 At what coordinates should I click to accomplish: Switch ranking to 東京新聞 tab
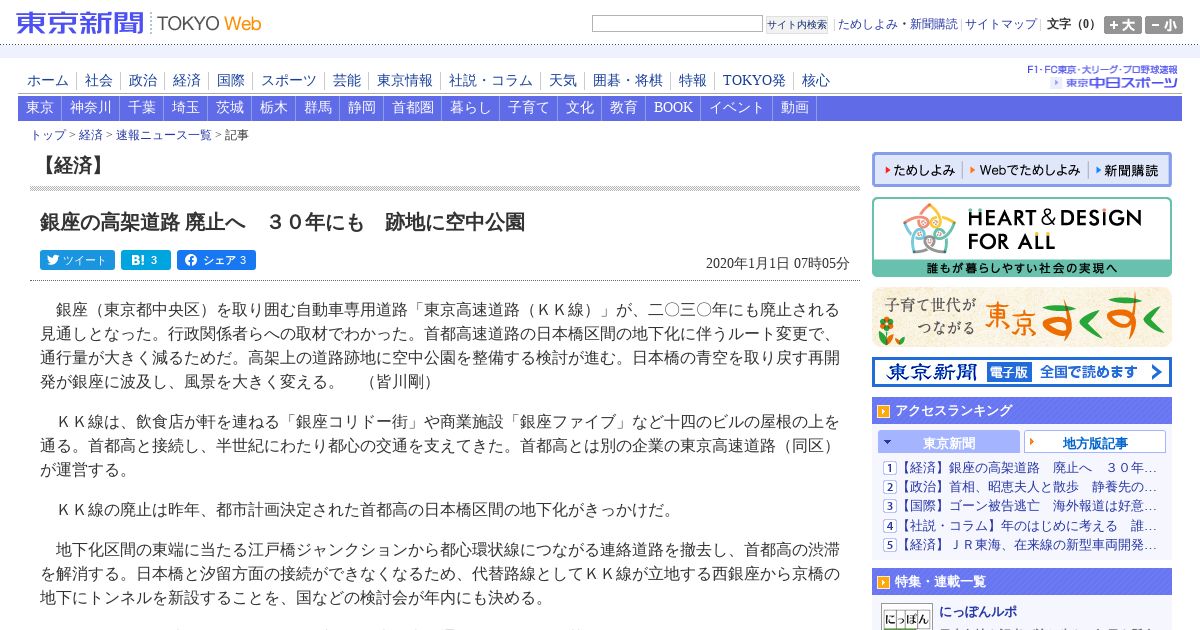click(x=949, y=442)
